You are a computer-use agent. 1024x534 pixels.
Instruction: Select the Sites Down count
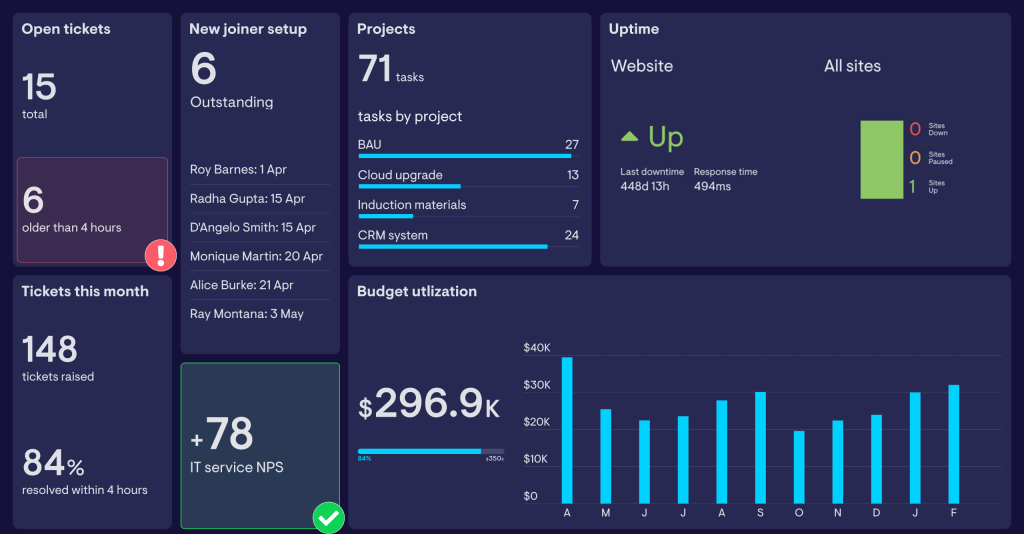914,129
